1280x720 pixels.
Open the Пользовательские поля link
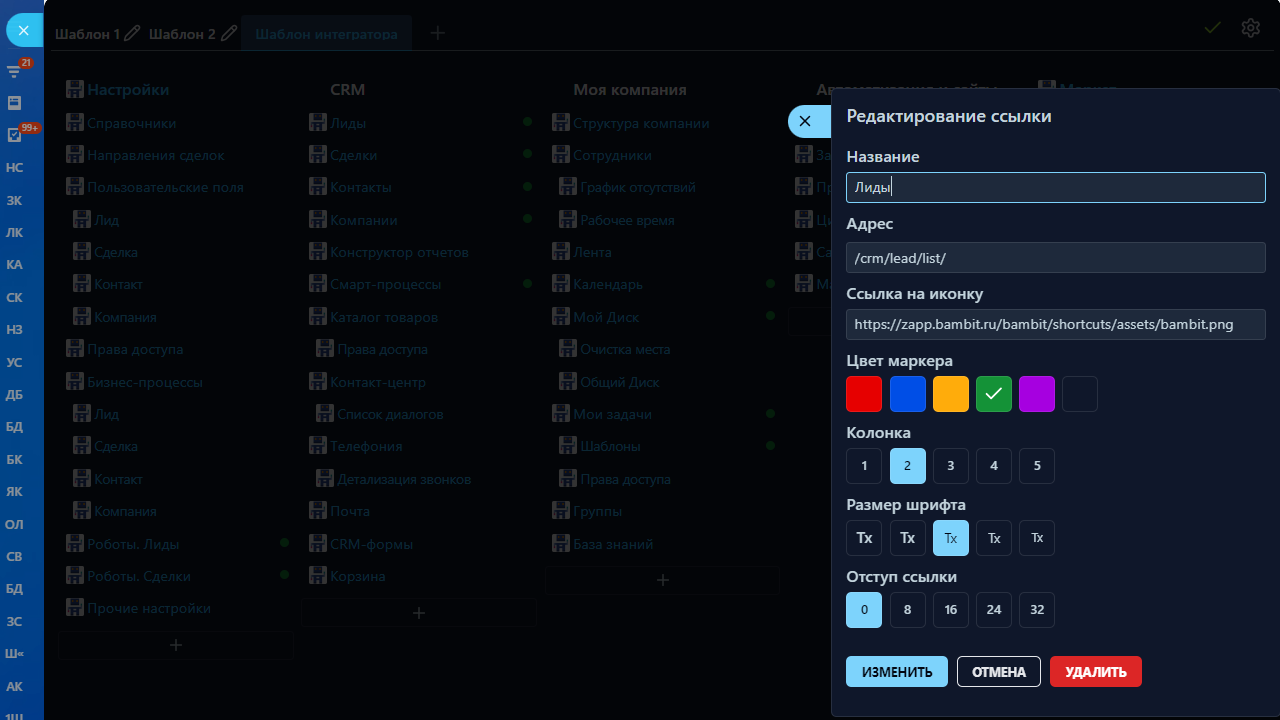click(165, 187)
